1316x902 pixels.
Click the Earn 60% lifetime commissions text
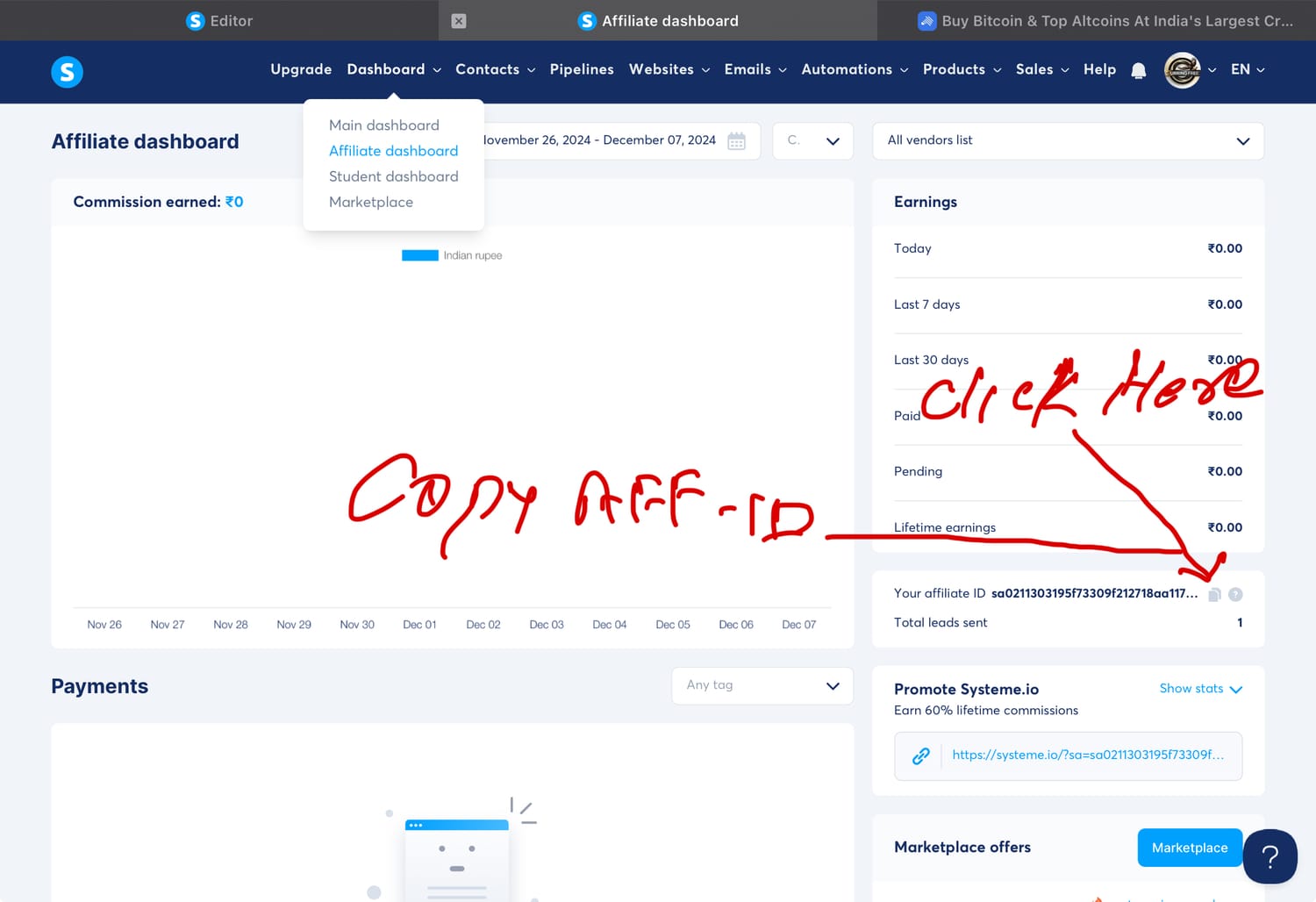(986, 711)
